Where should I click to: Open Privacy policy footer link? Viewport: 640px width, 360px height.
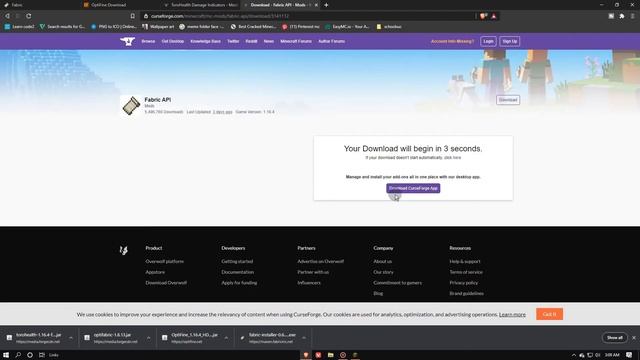[464, 282]
